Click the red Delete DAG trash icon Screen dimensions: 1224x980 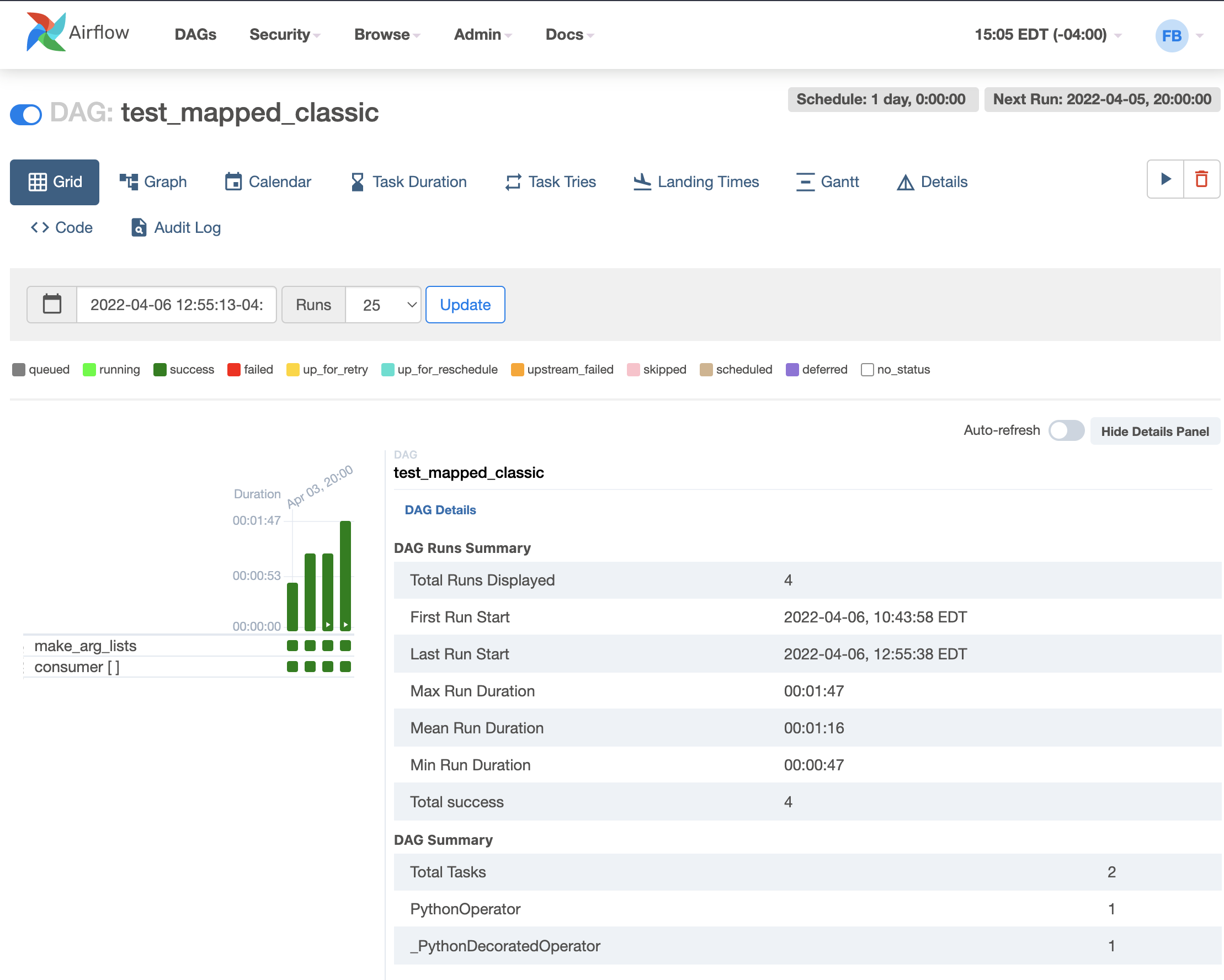pyautogui.click(x=1201, y=179)
